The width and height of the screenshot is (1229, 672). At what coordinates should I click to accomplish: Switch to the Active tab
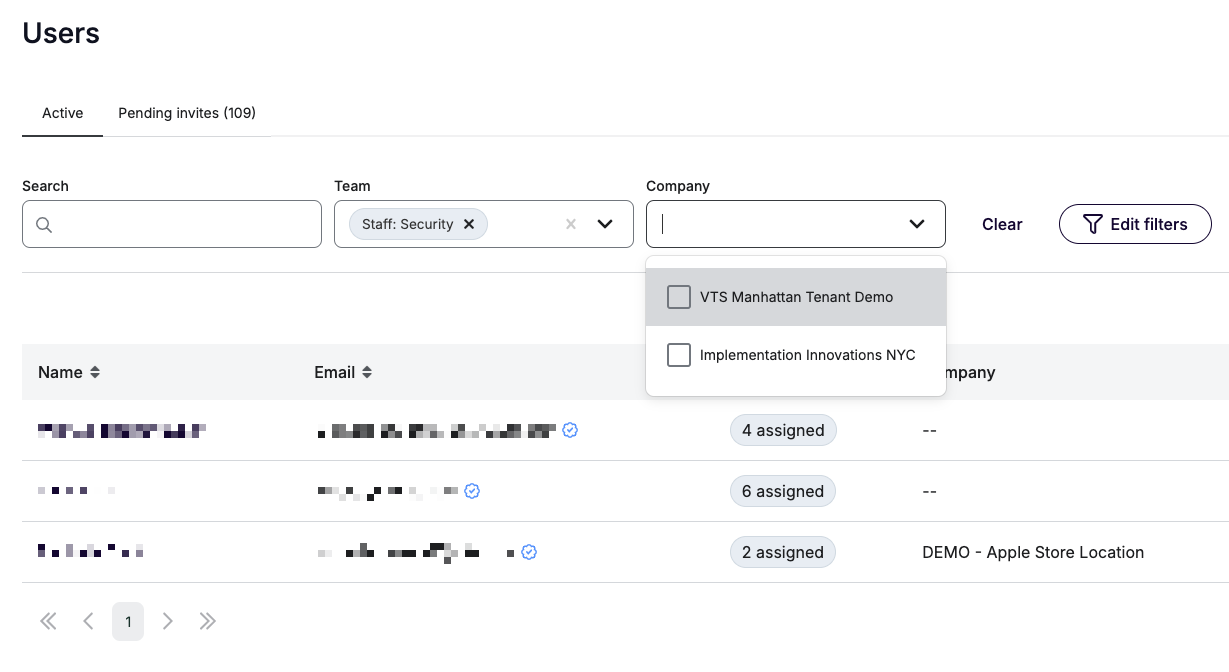pos(62,113)
